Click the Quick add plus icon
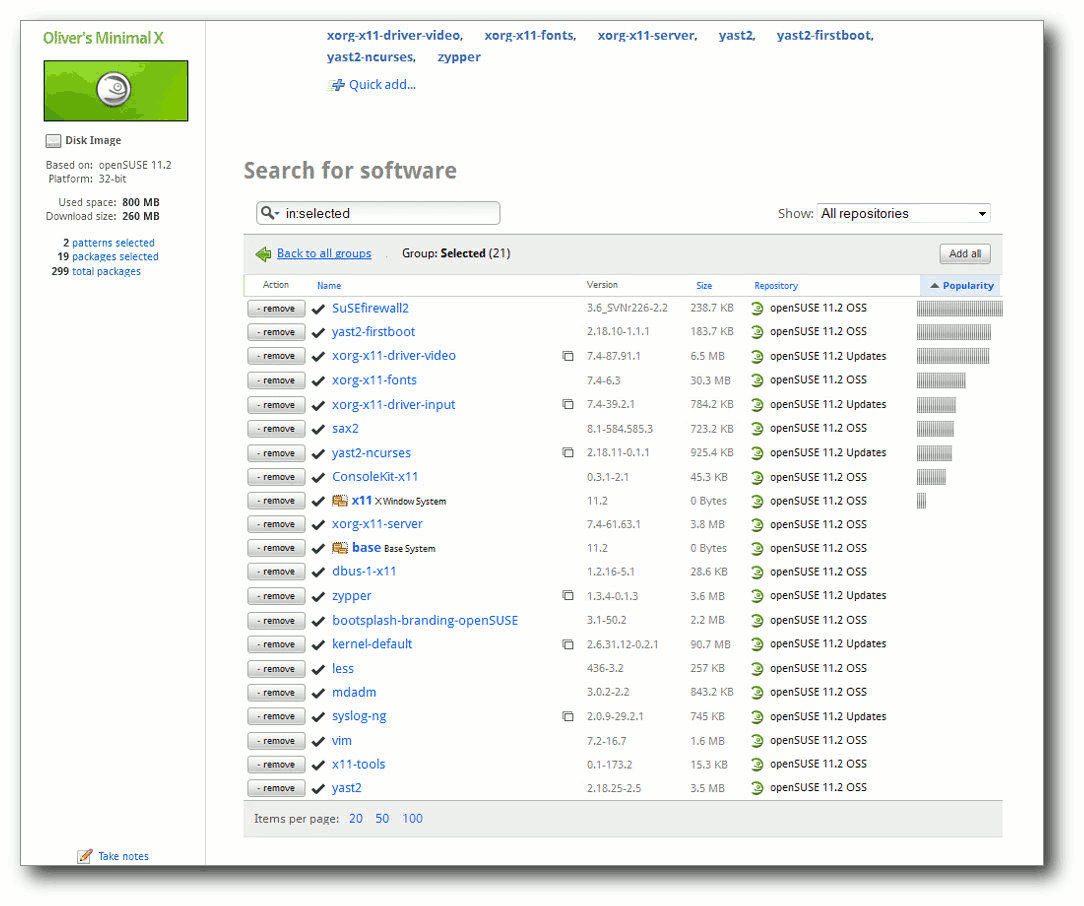Viewport: 1084px width, 906px height. (x=337, y=85)
